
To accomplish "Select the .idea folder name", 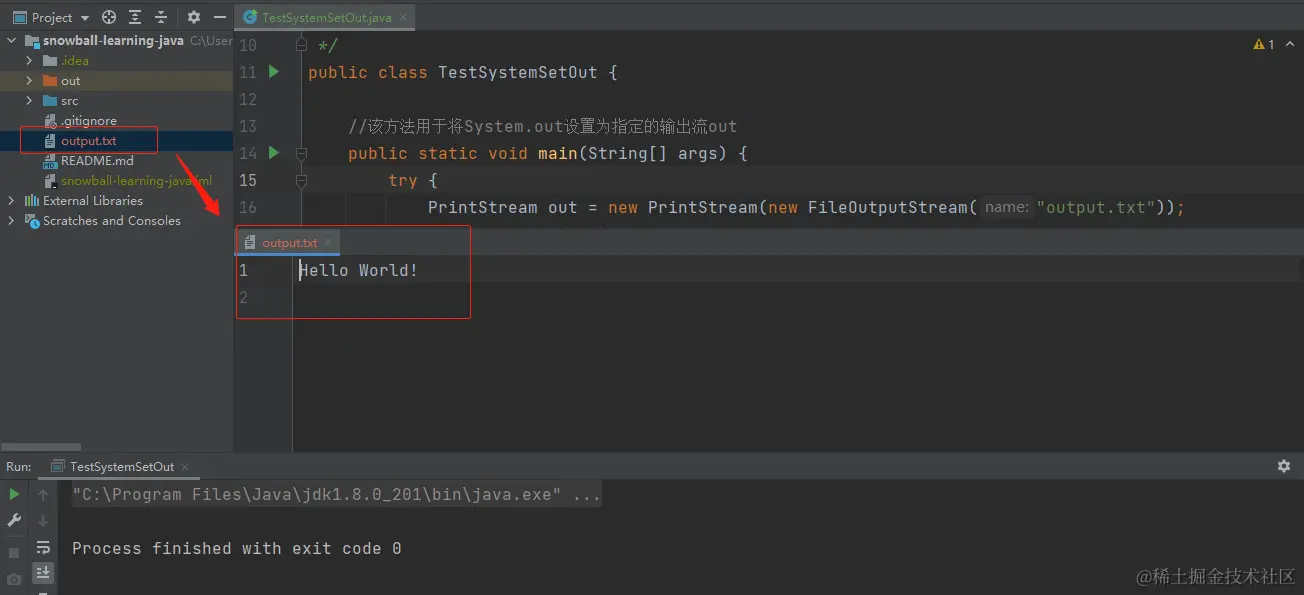I will coord(74,61).
